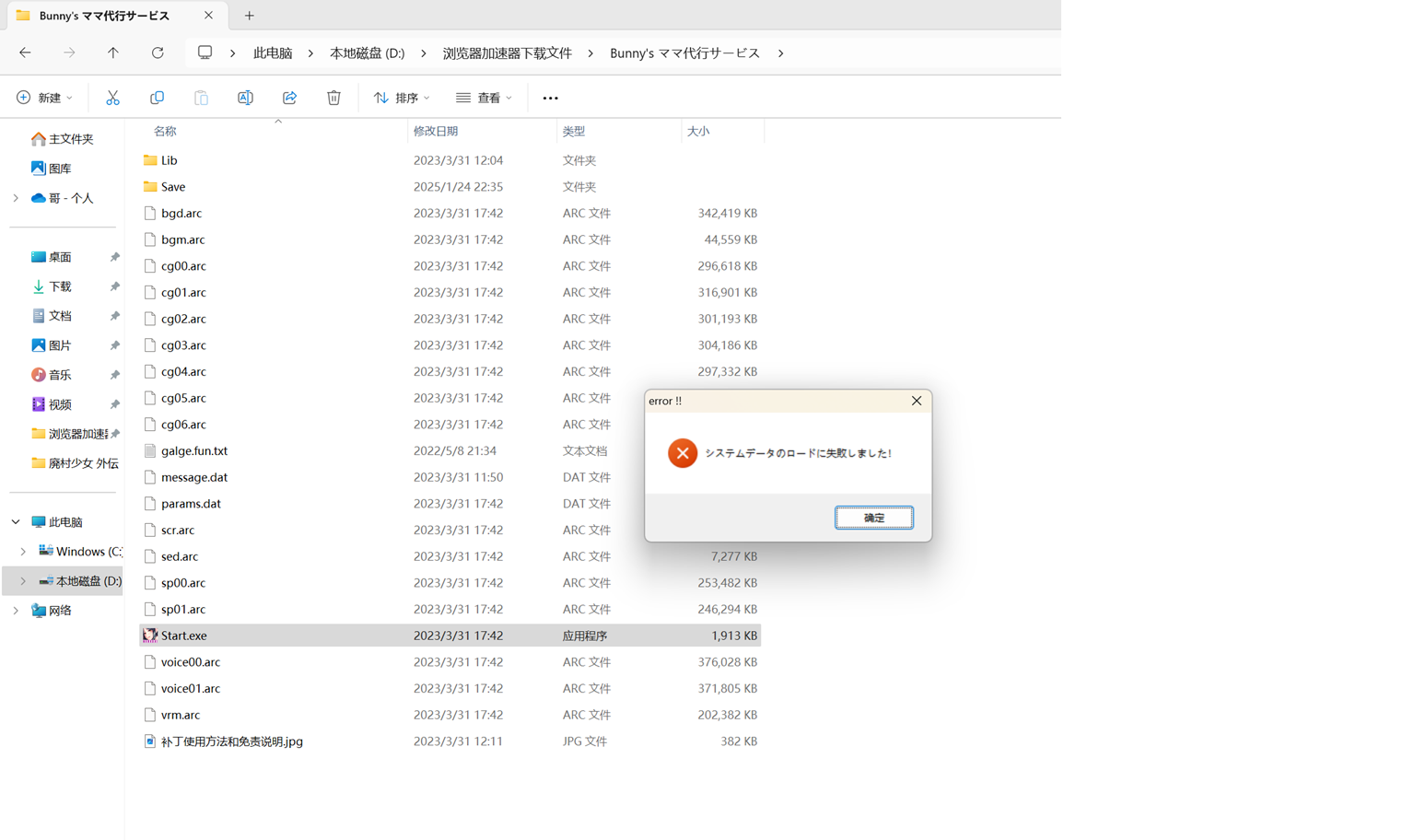This screenshot has height=840, width=1415.
Task: Click 本地磁盘 (D:) in address breadcrumb
Action: [x=367, y=53]
